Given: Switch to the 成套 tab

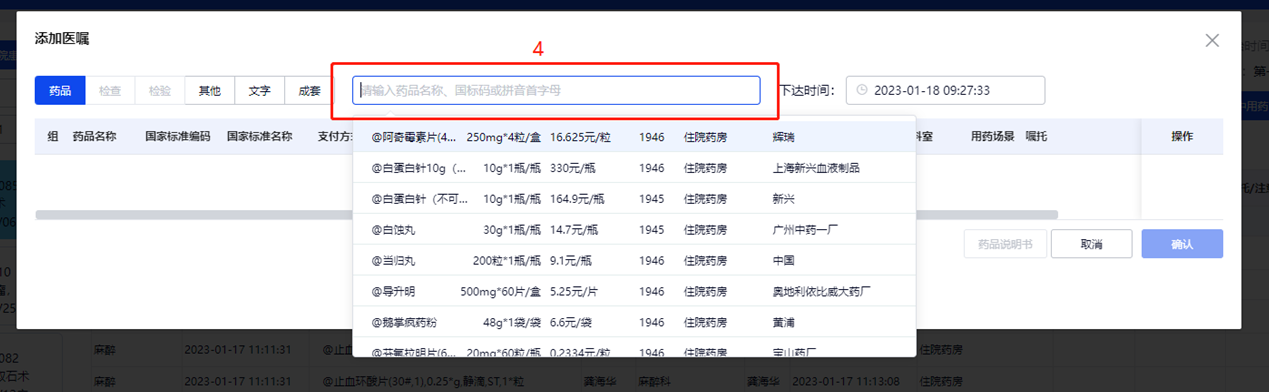Looking at the screenshot, I should coord(309,90).
